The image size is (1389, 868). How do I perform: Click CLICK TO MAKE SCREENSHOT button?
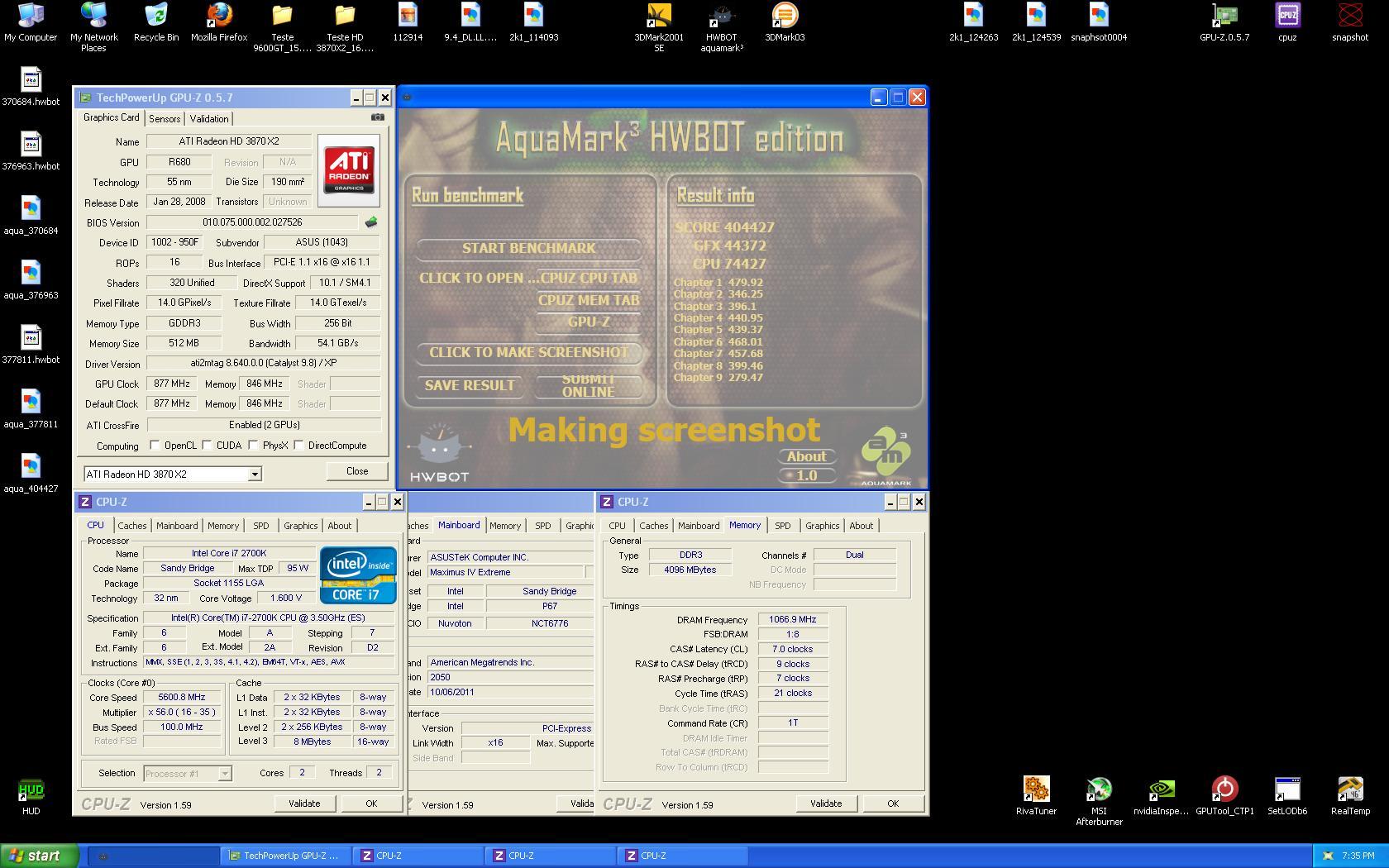point(529,352)
